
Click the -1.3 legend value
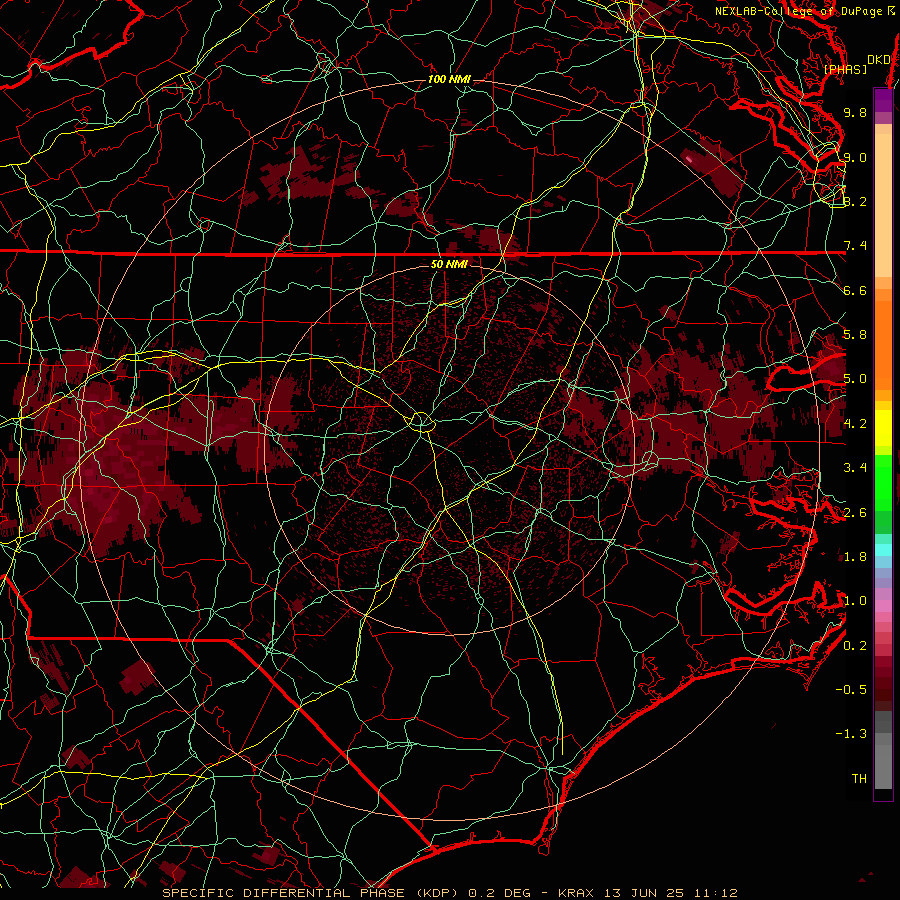(x=851, y=734)
